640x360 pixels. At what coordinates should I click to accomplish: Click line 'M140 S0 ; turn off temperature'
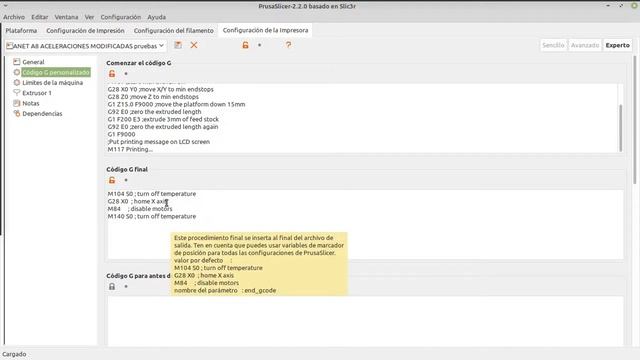click(152, 216)
